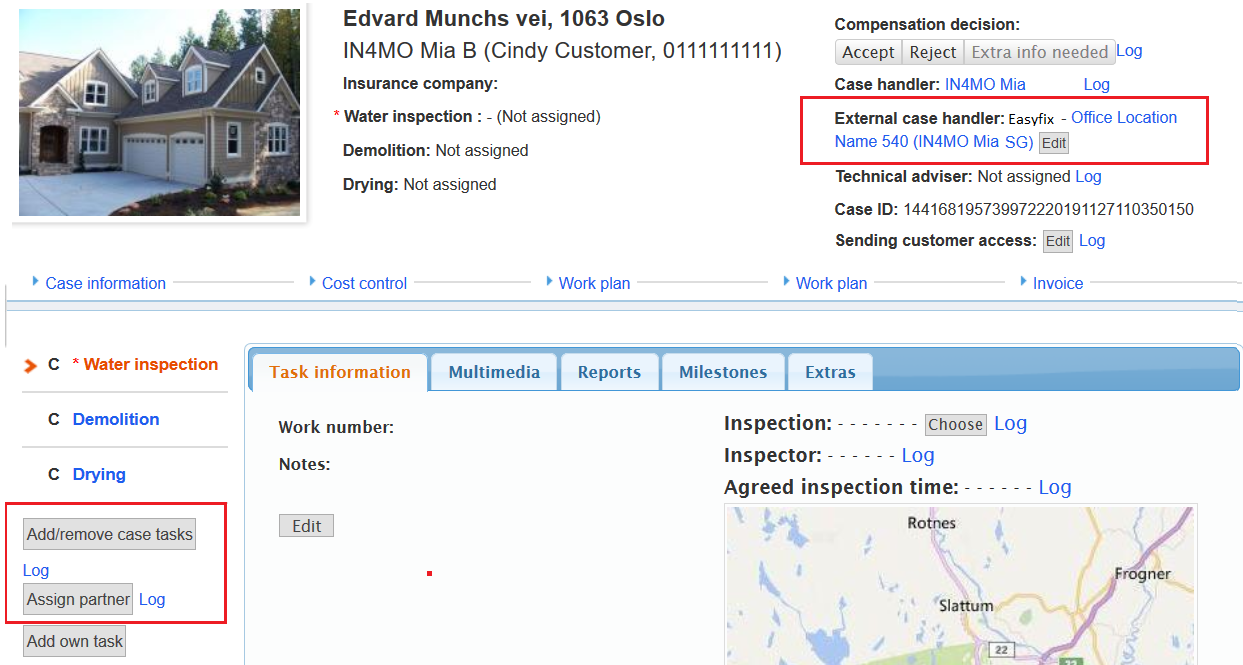
Task: Switch to the Multimedia tab
Action: click(494, 372)
